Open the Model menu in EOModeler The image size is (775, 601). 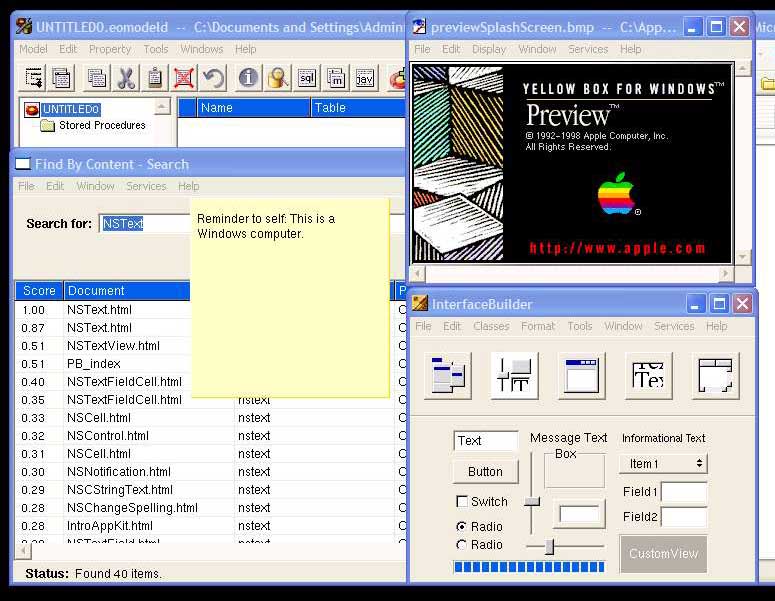33,49
